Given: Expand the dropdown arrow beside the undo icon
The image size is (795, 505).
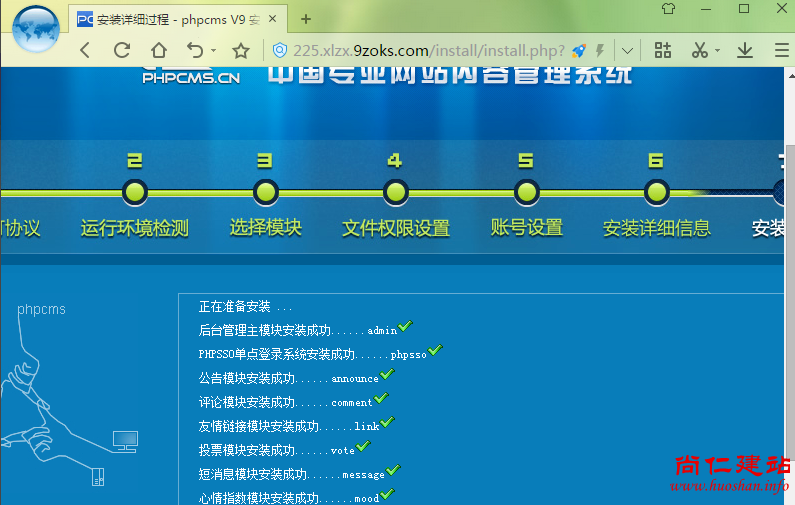Looking at the screenshot, I should (214, 51).
